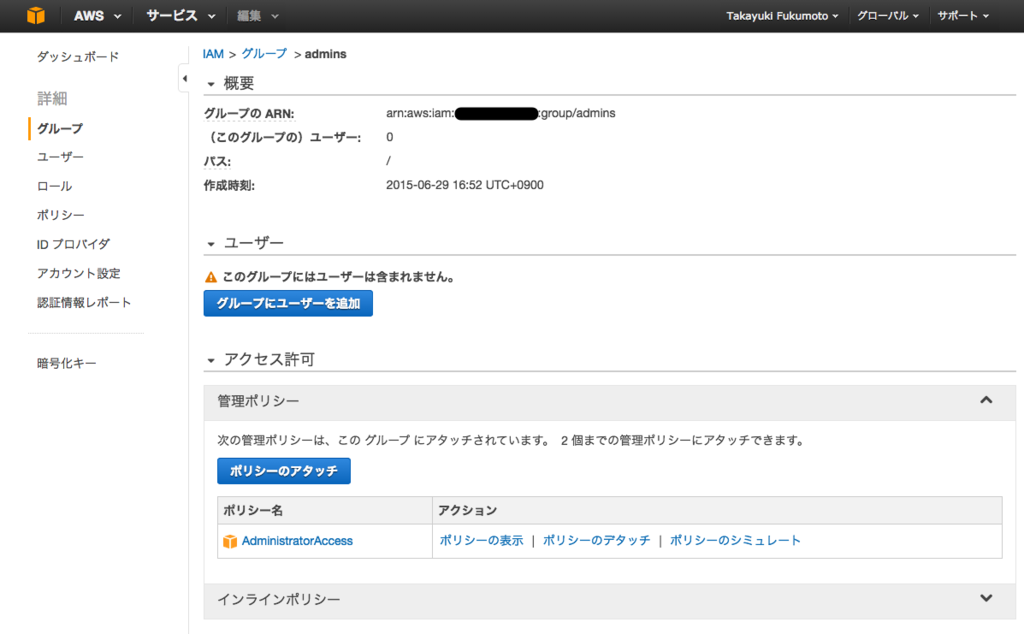This screenshot has width=1024, height=634.
Task: Select ユーザー in the sidebar navigation
Action: pyautogui.click(x=60, y=157)
